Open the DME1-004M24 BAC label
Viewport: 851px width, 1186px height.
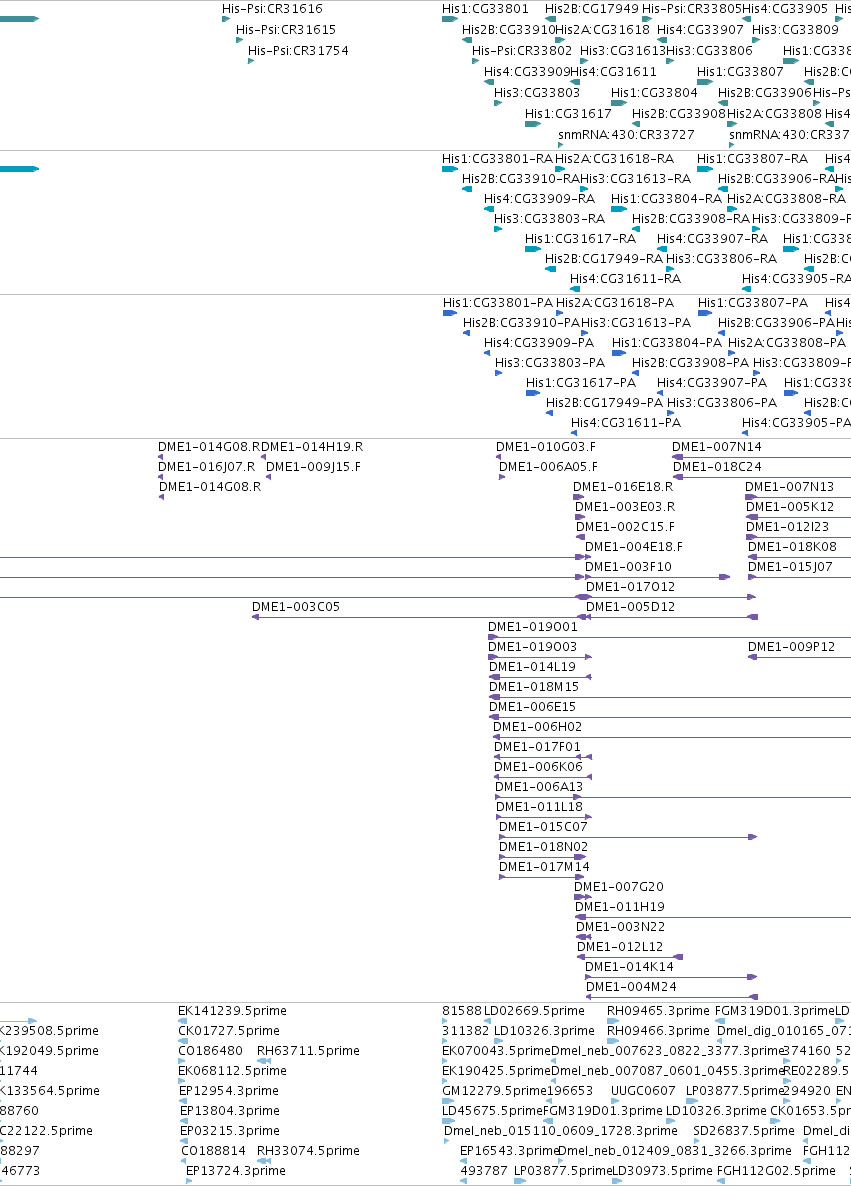[x=632, y=987]
